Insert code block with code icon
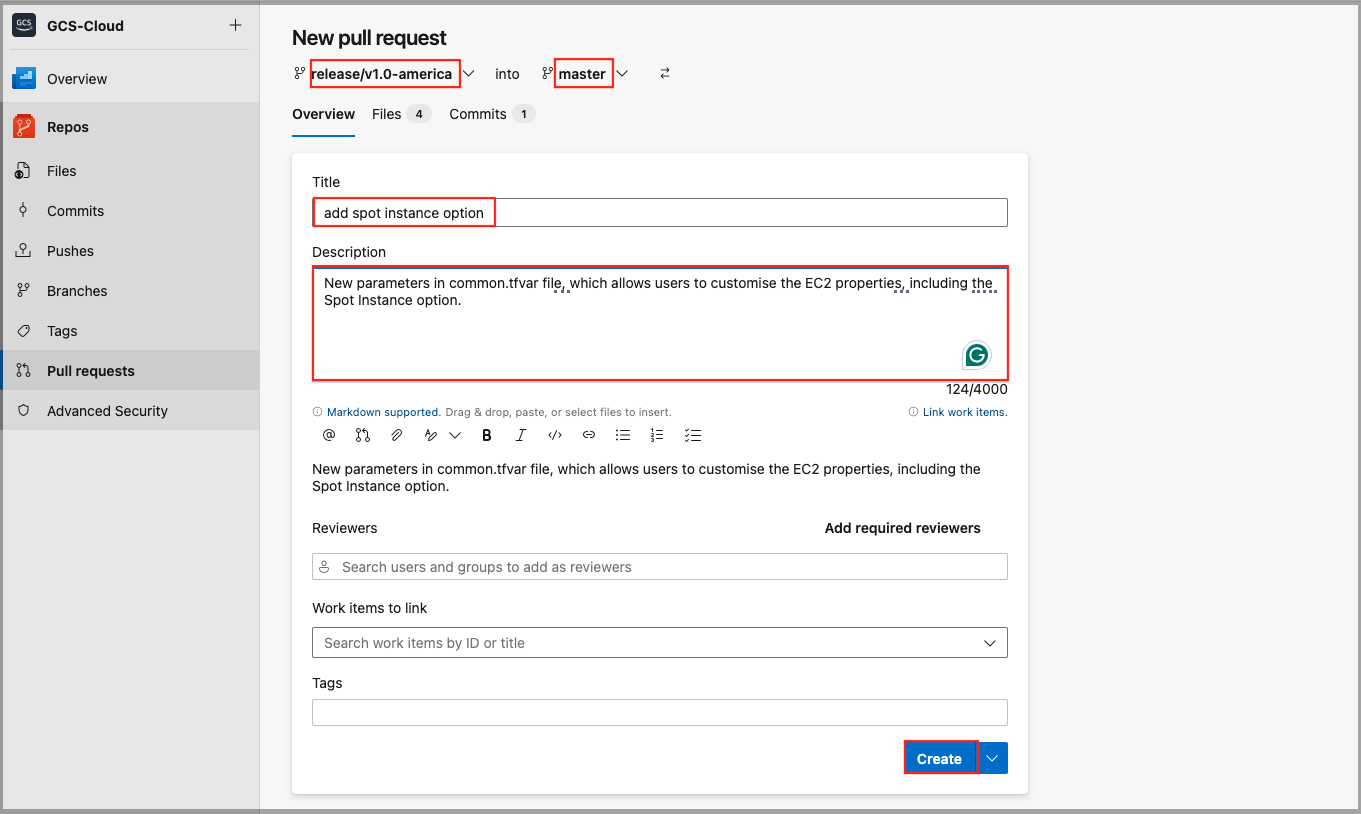This screenshot has width=1361, height=814. tap(555, 435)
